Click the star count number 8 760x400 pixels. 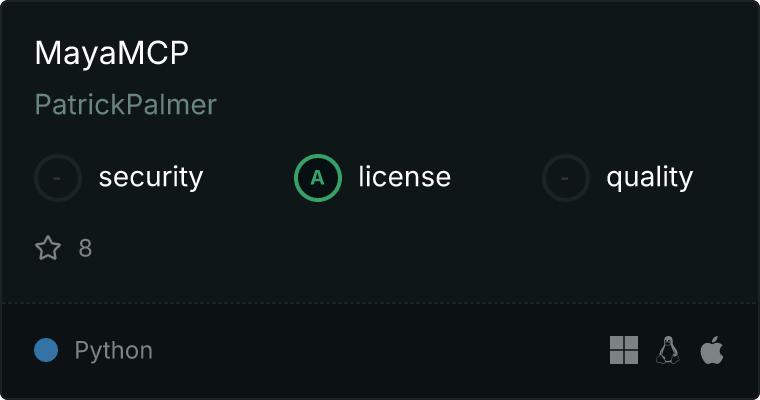(85, 248)
